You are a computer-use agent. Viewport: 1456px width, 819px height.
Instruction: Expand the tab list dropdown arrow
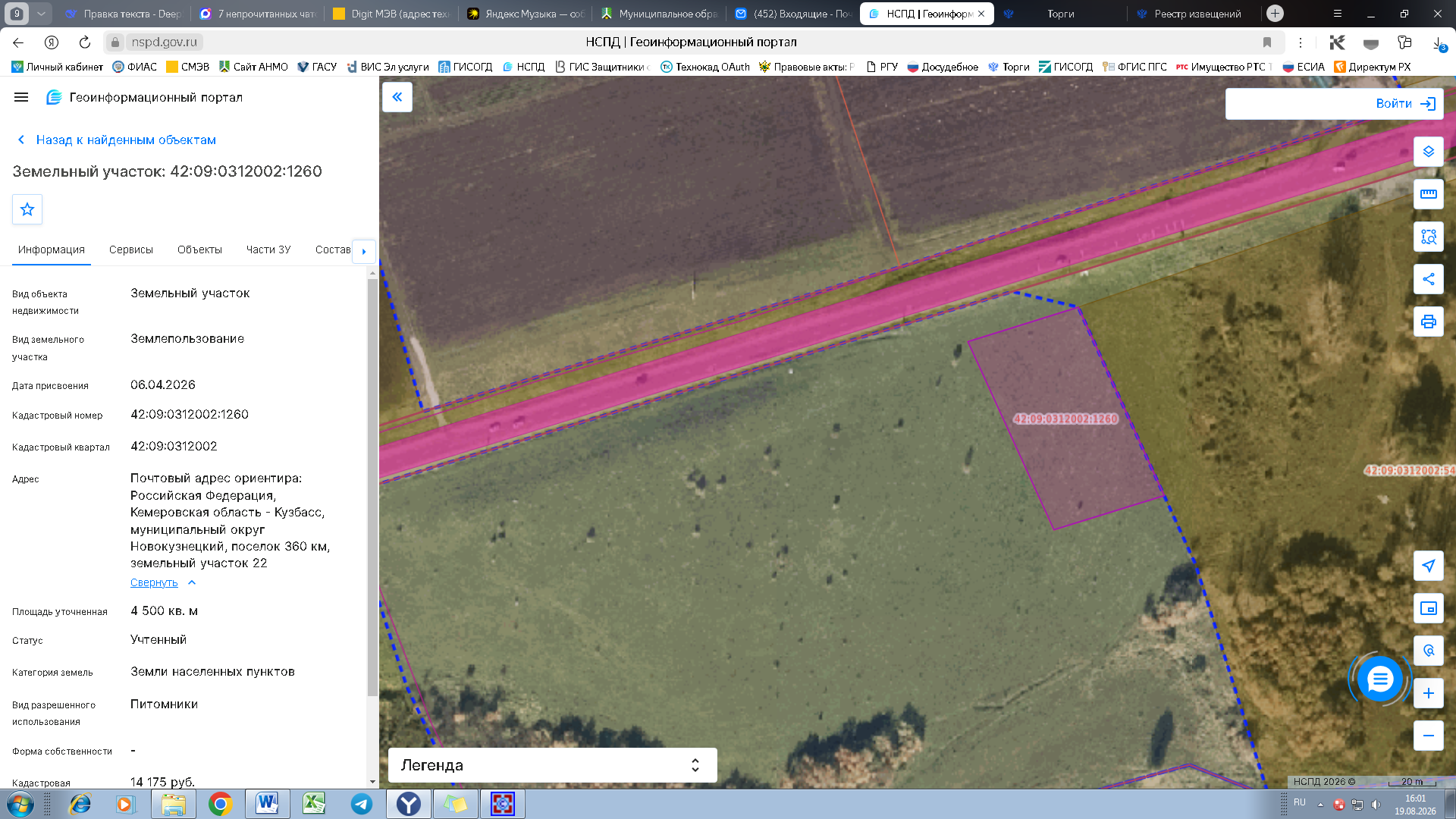42,14
